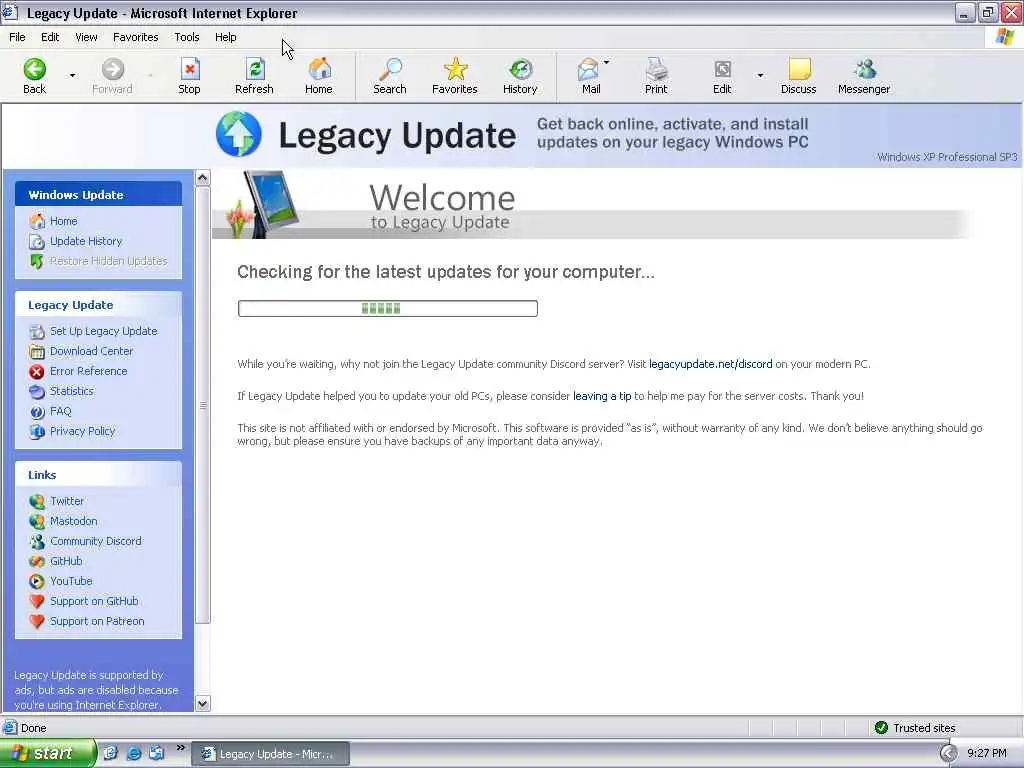The width and height of the screenshot is (1024, 768).
Task: Open the Tools menu
Action: click(187, 37)
